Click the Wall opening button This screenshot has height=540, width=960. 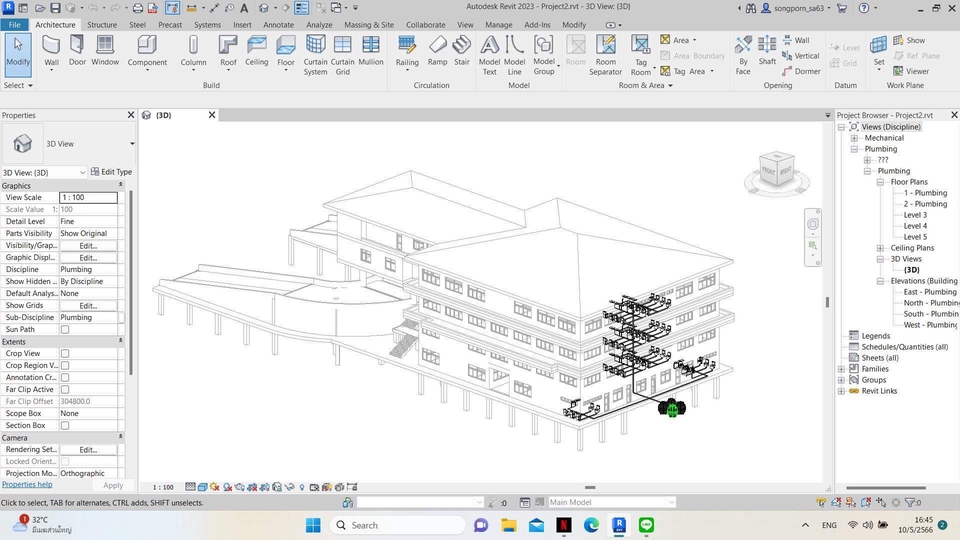(x=796, y=40)
